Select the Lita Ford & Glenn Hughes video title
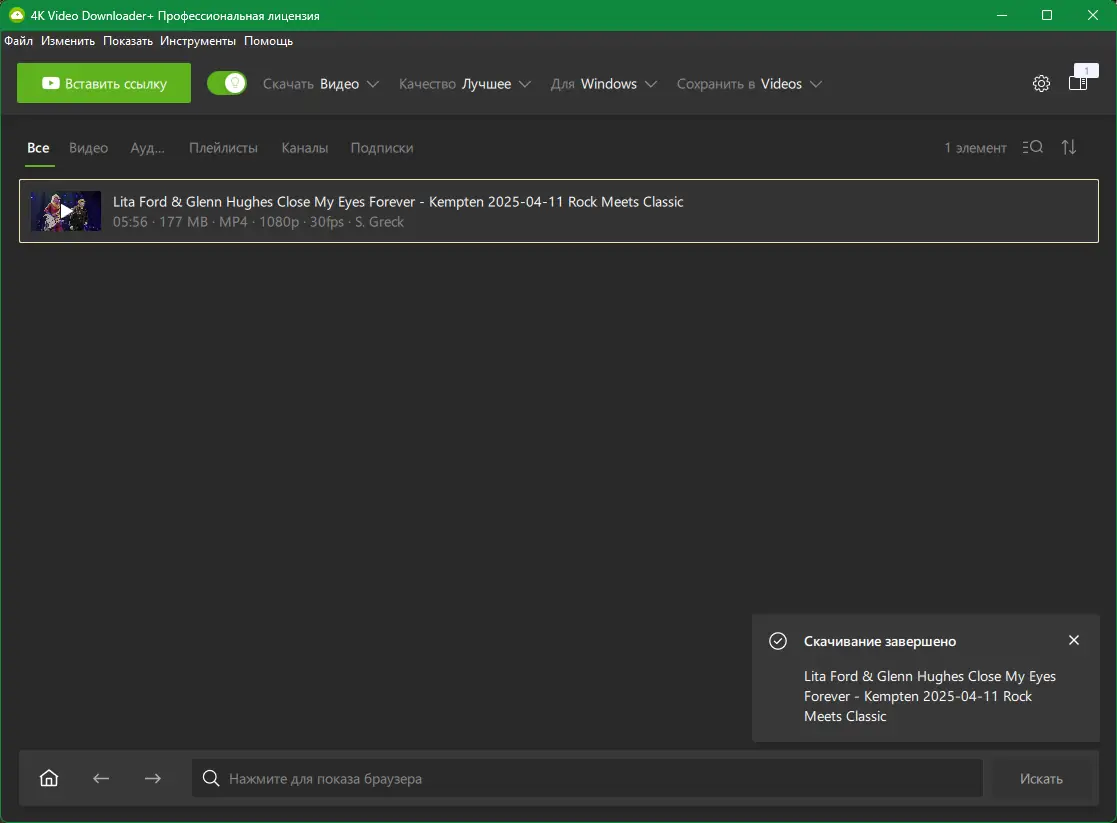The width and height of the screenshot is (1117, 823). [398, 202]
